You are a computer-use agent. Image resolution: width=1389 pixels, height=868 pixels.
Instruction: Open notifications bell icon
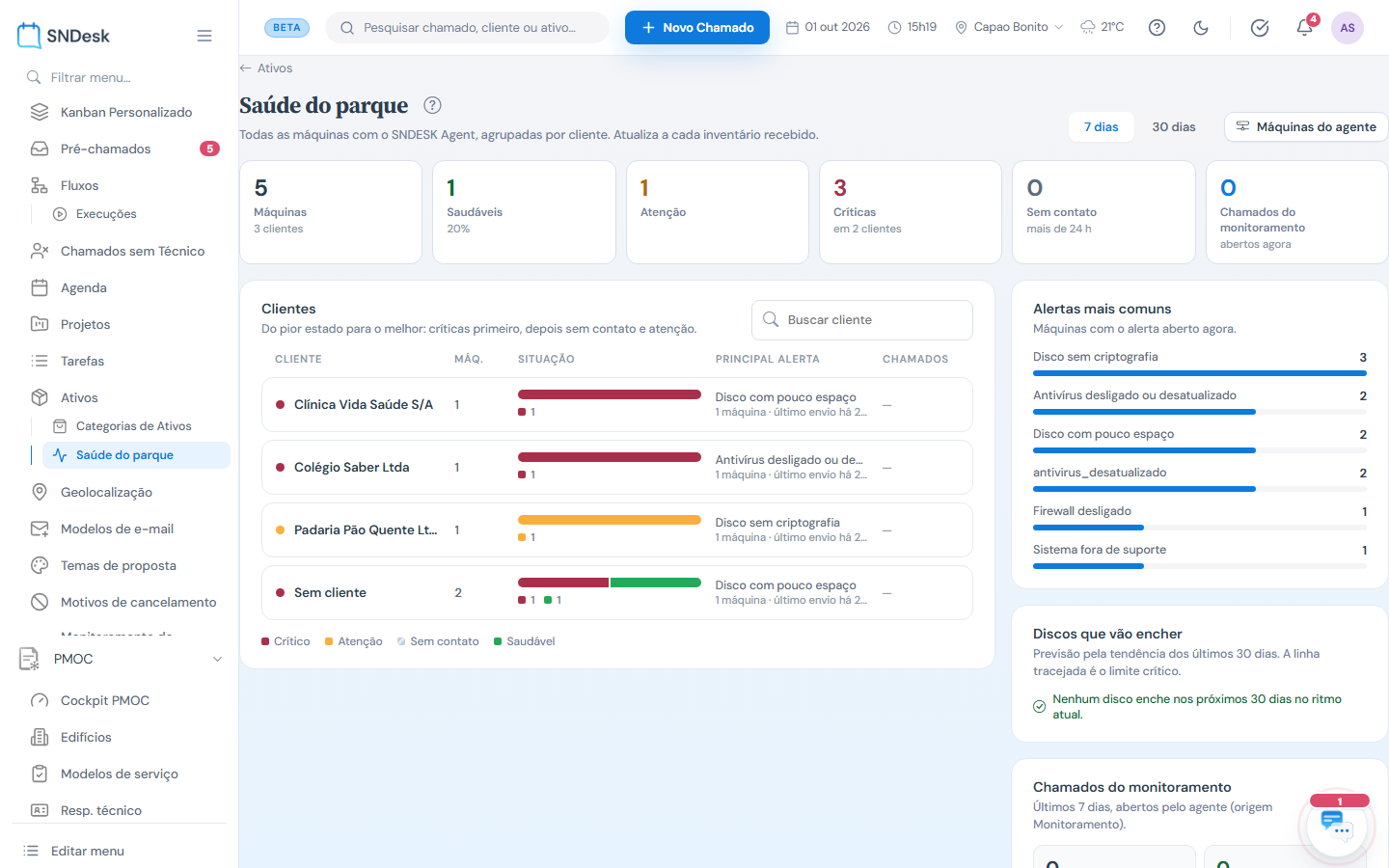(1304, 28)
